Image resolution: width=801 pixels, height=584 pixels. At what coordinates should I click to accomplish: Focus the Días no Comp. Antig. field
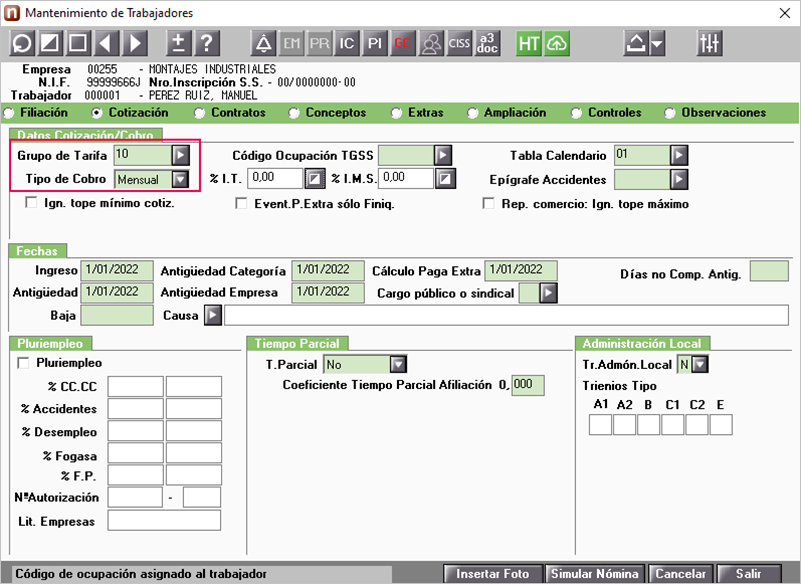tap(769, 271)
